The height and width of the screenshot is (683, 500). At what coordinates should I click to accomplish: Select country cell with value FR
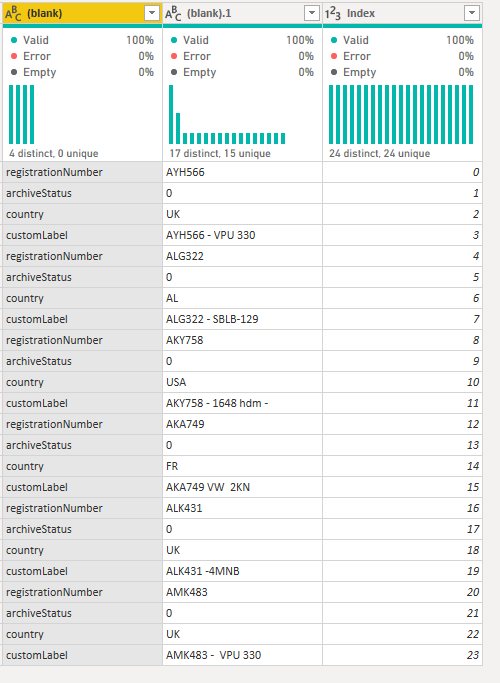pos(242,466)
